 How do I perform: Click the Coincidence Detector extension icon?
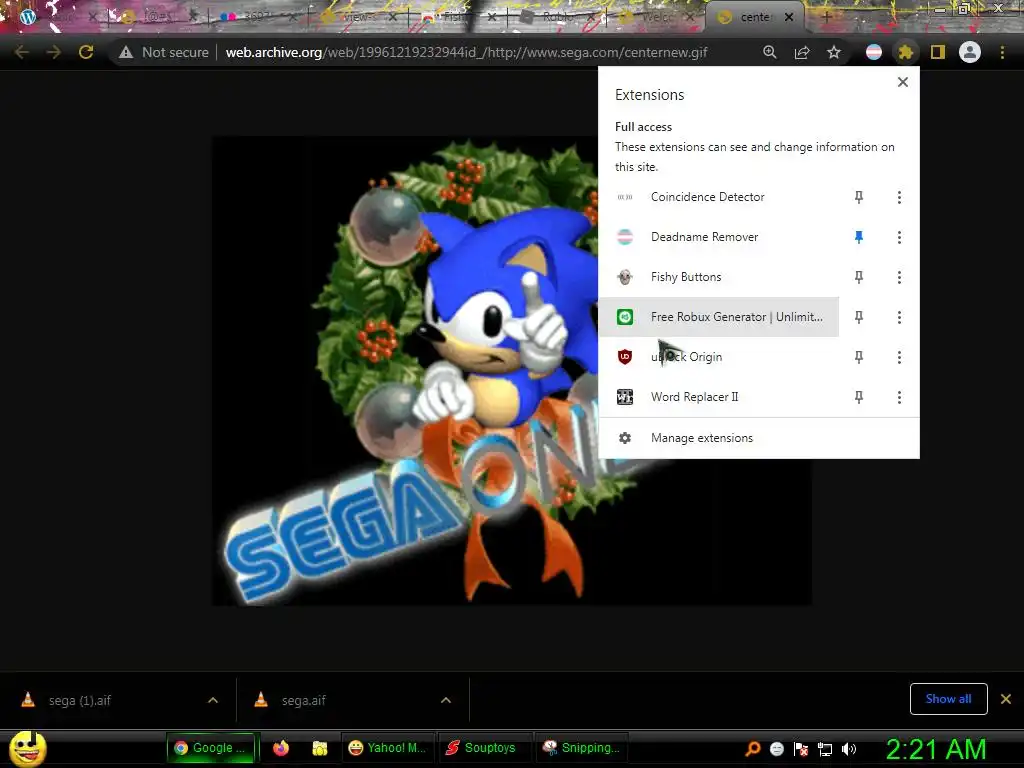pos(625,197)
